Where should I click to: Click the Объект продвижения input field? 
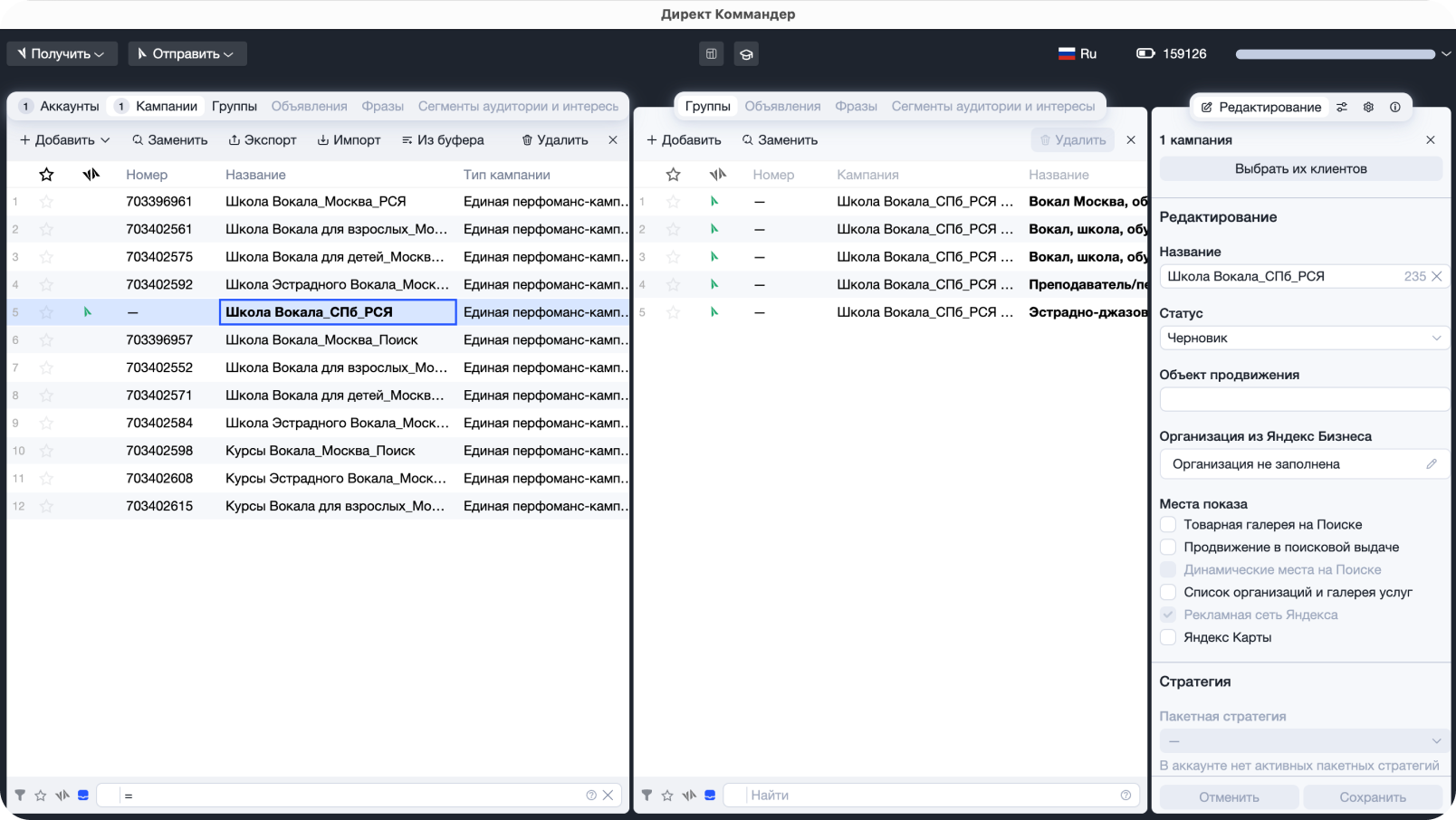(x=1304, y=400)
